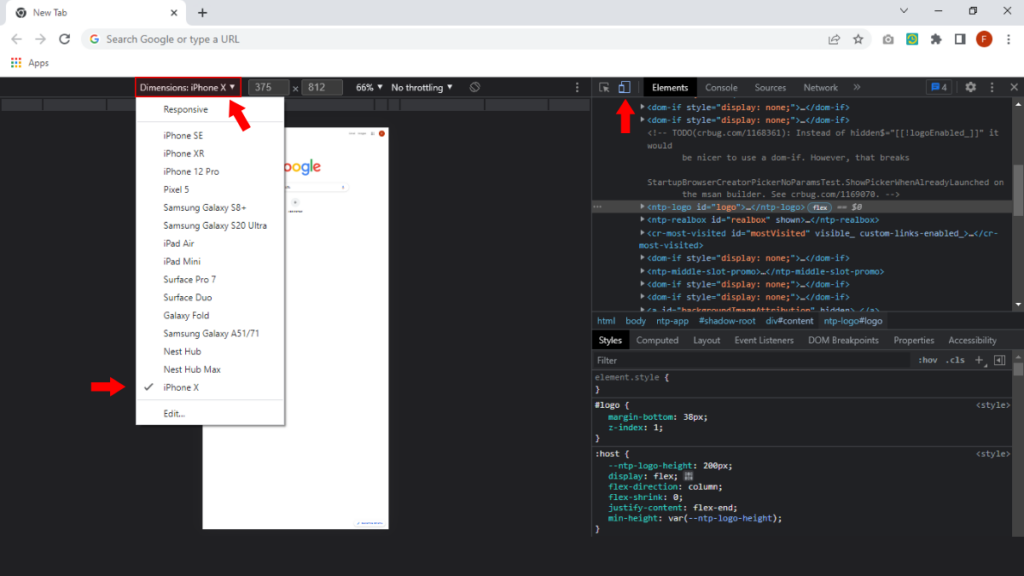
Task: Open the Apps shortcut in bookmarks bar
Action: point(30,63)
